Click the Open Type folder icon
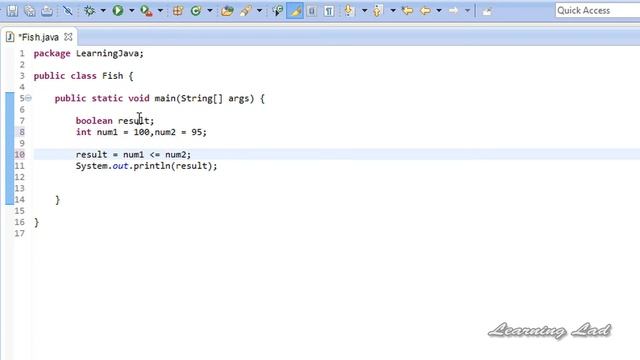 click(x=227, y=11)
